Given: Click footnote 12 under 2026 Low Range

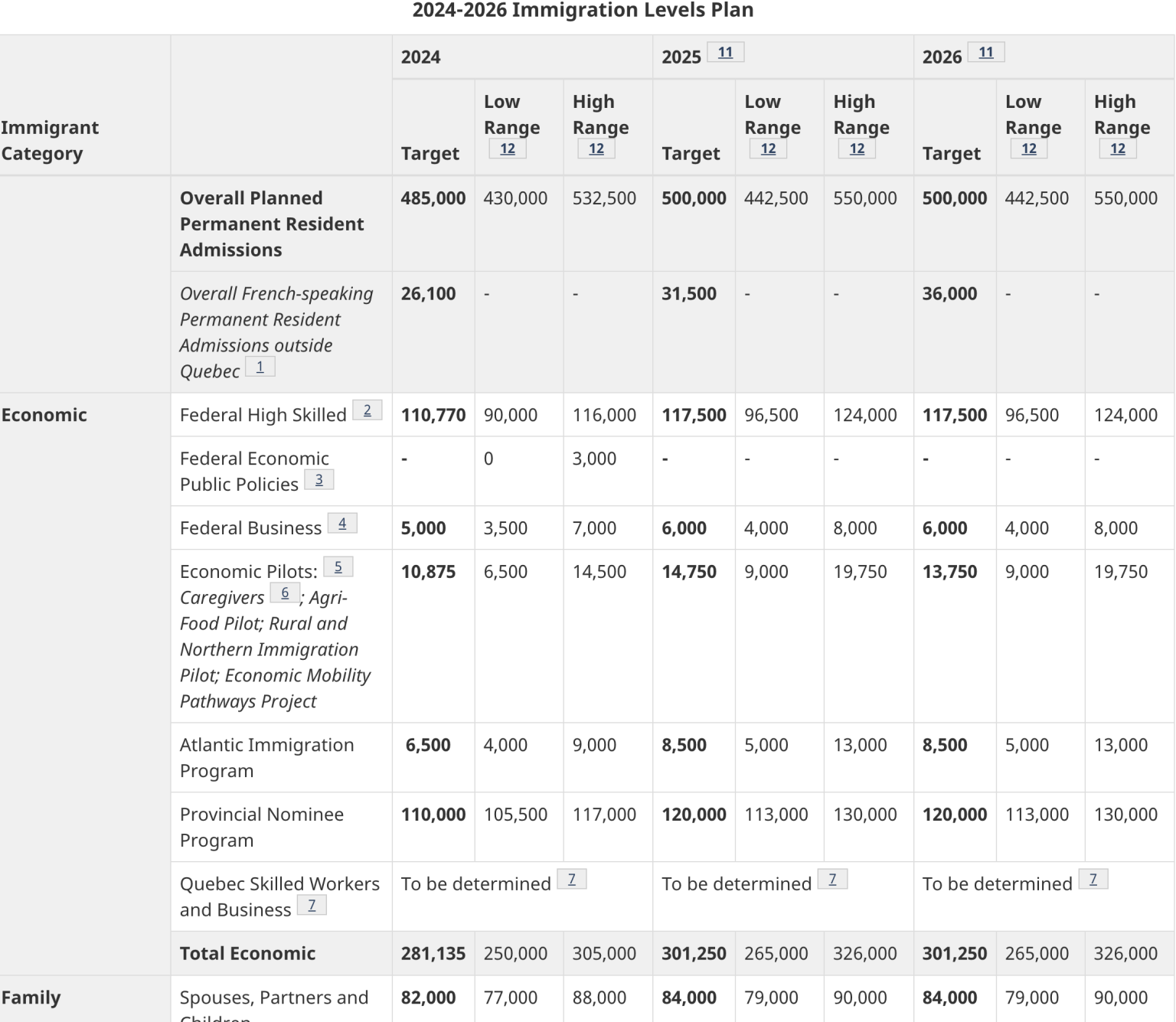Looking at the screenshot, I should tap(1028, 149).
